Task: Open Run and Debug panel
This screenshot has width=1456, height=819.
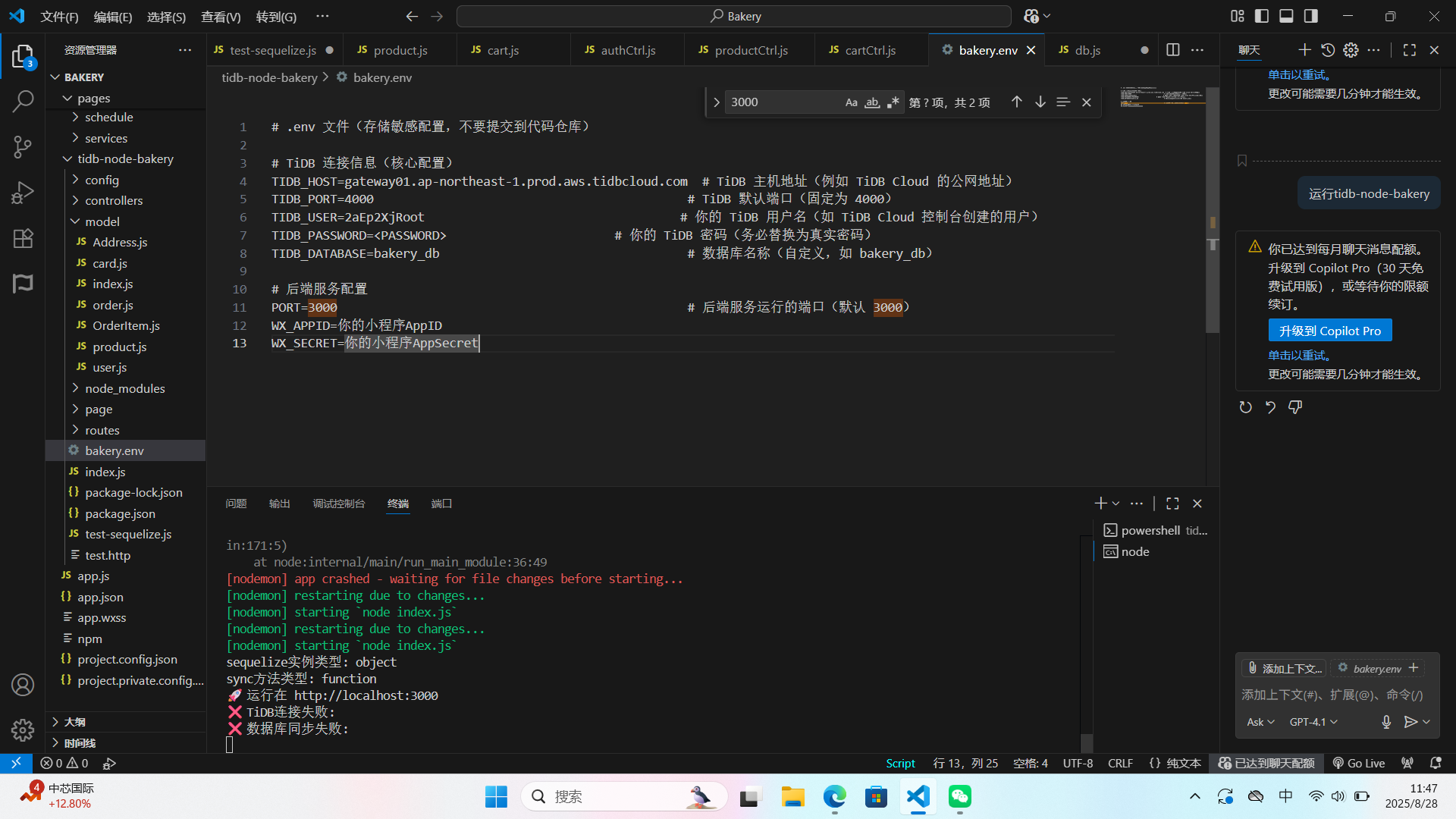Action: click(x=23, y=193)
